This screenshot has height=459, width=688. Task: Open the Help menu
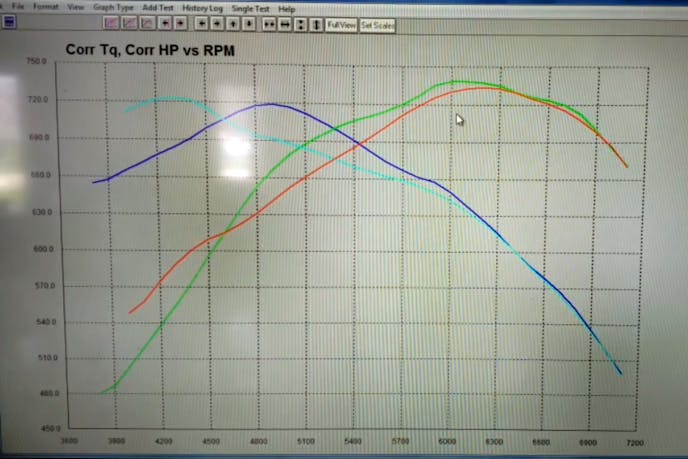click(287, 7)
